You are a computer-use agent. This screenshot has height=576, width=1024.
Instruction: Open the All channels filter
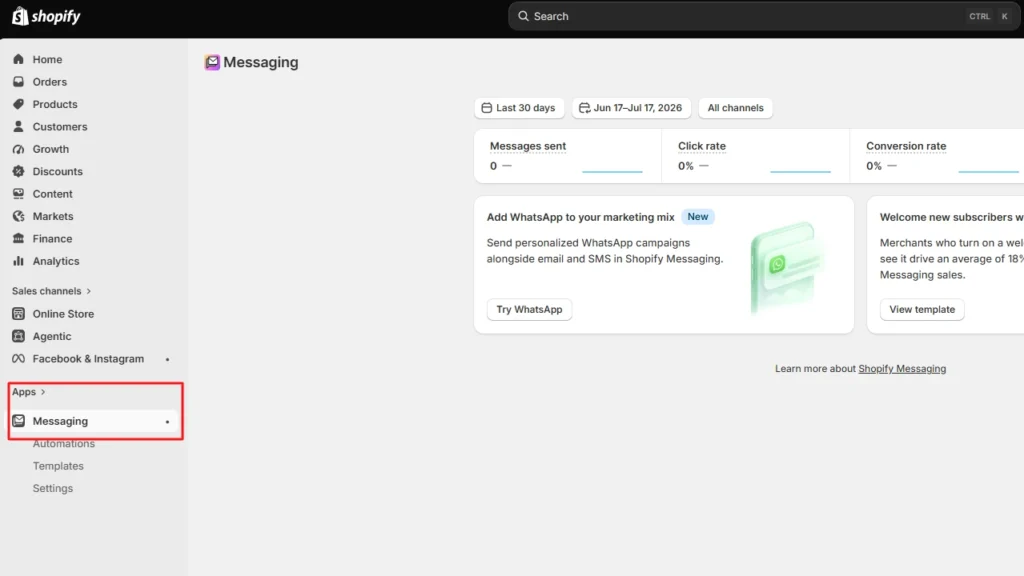(x=735, y=108)
